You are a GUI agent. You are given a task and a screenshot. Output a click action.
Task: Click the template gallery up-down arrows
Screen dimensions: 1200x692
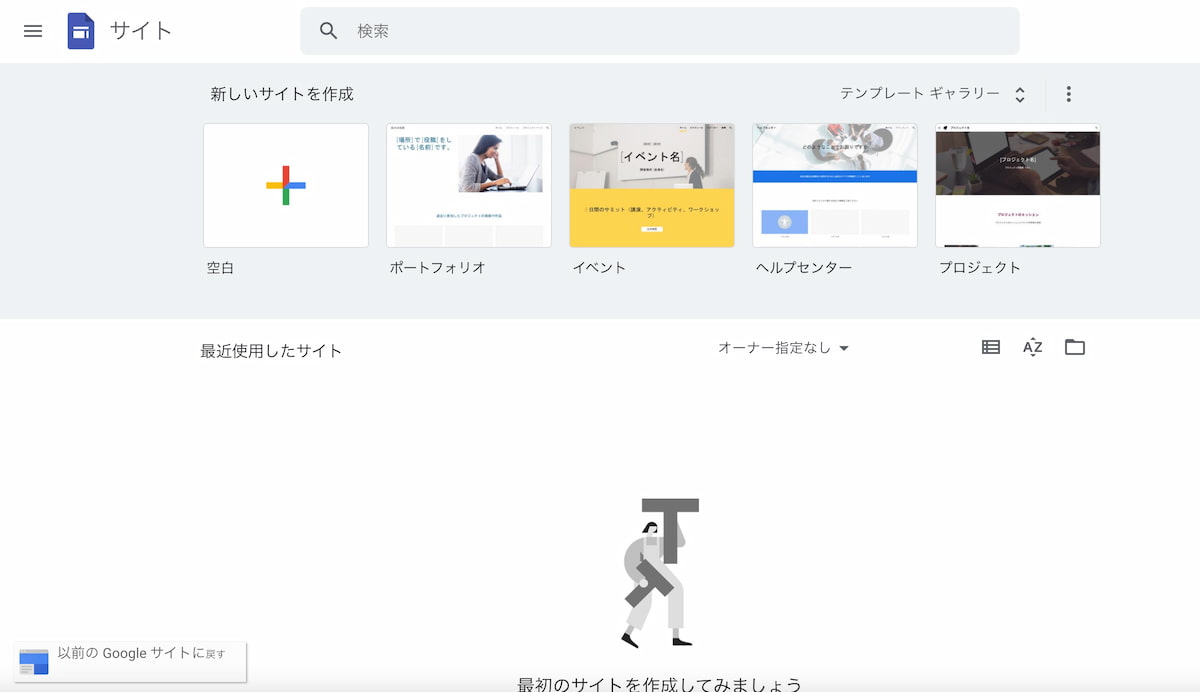click(1019, 95)
